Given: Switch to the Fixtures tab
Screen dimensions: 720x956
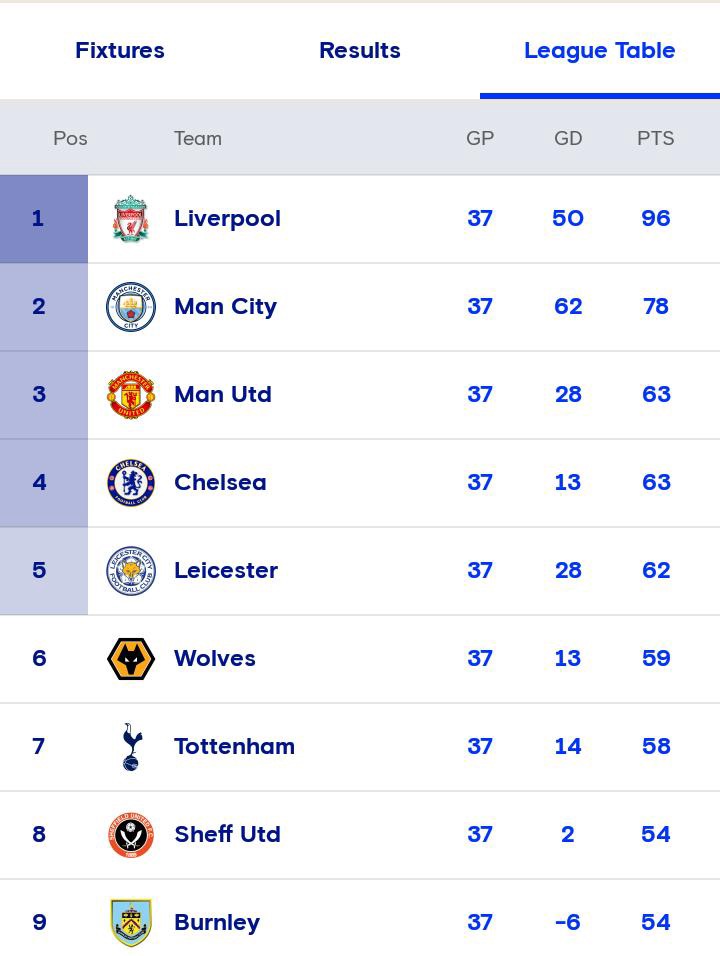Looking at the screenshot, I should point(120,50).
